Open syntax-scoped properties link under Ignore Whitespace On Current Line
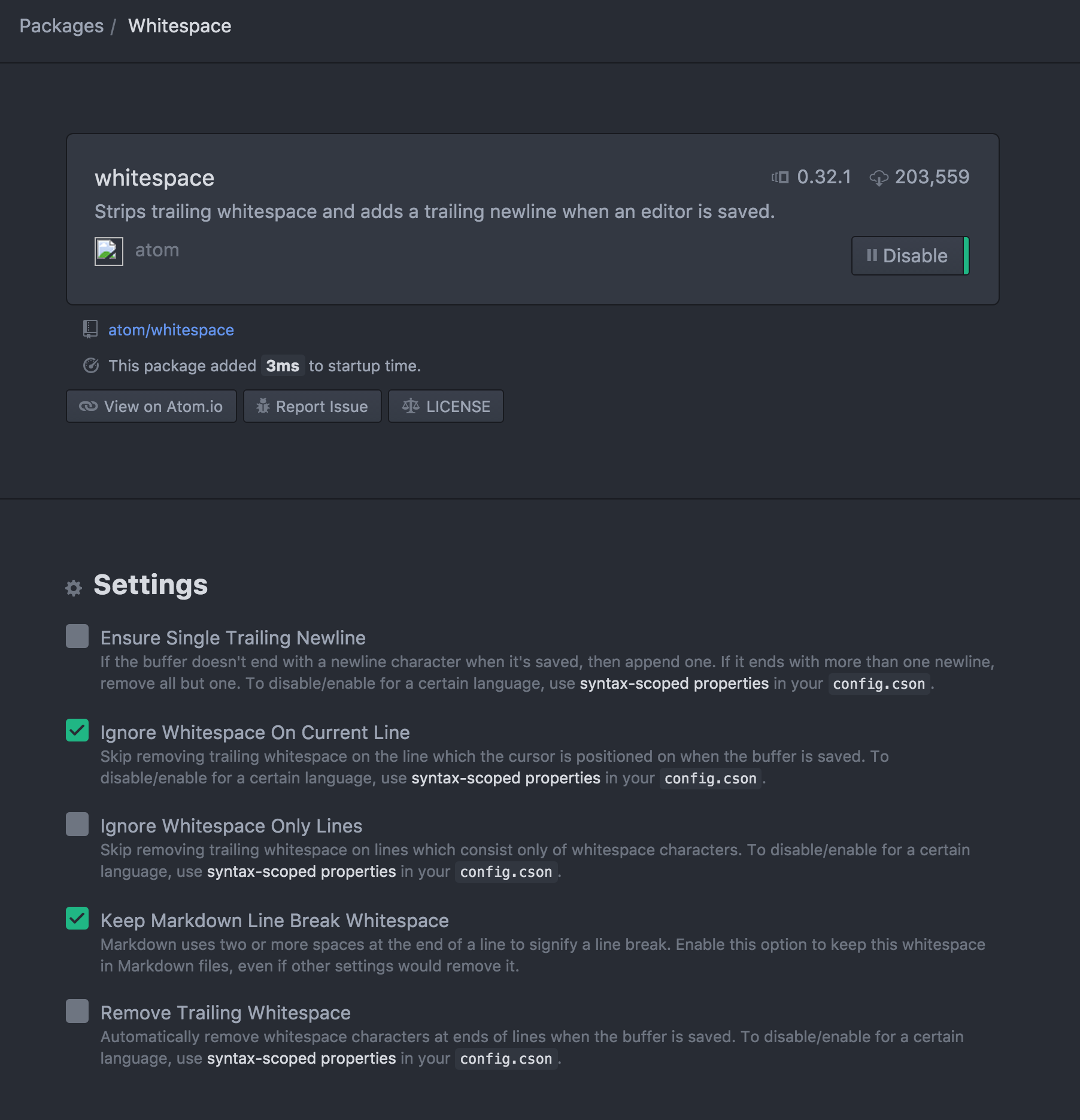The image size is (1080, 1120). pyautogui.click(x=506, y=778)
